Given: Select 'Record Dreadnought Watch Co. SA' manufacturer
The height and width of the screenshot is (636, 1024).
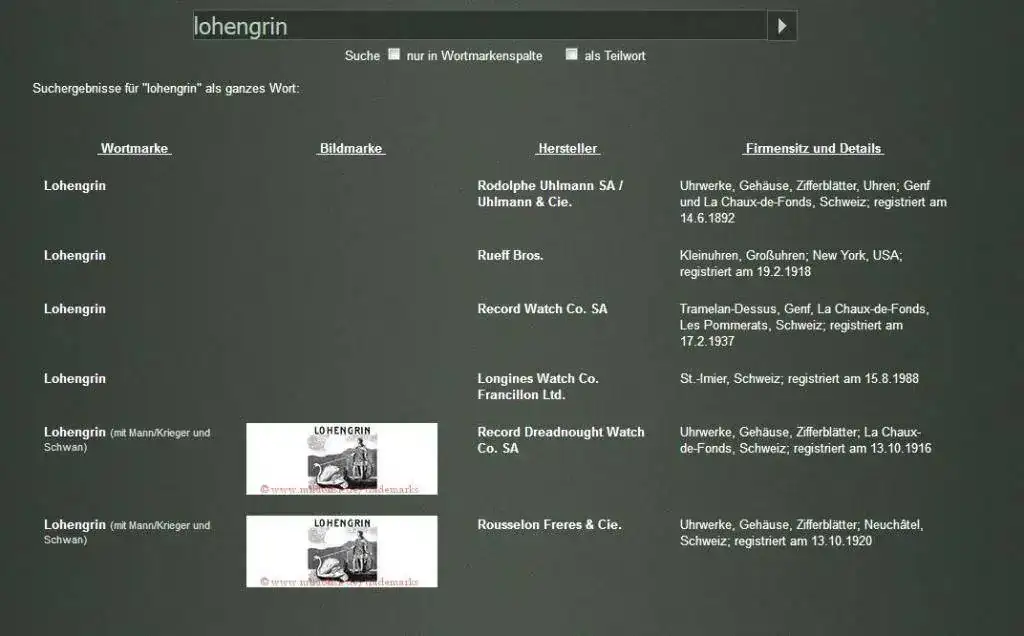Looking at the screenshot, I should 560,439.
